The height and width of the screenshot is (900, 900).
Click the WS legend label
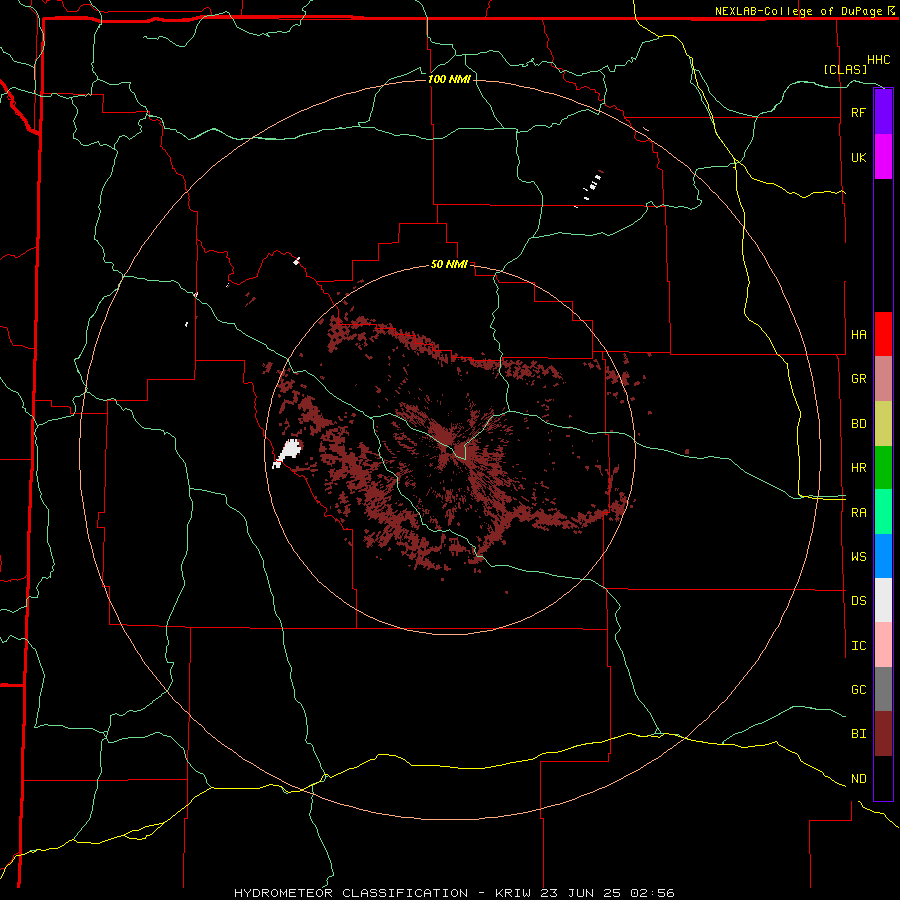coord(858,556)
